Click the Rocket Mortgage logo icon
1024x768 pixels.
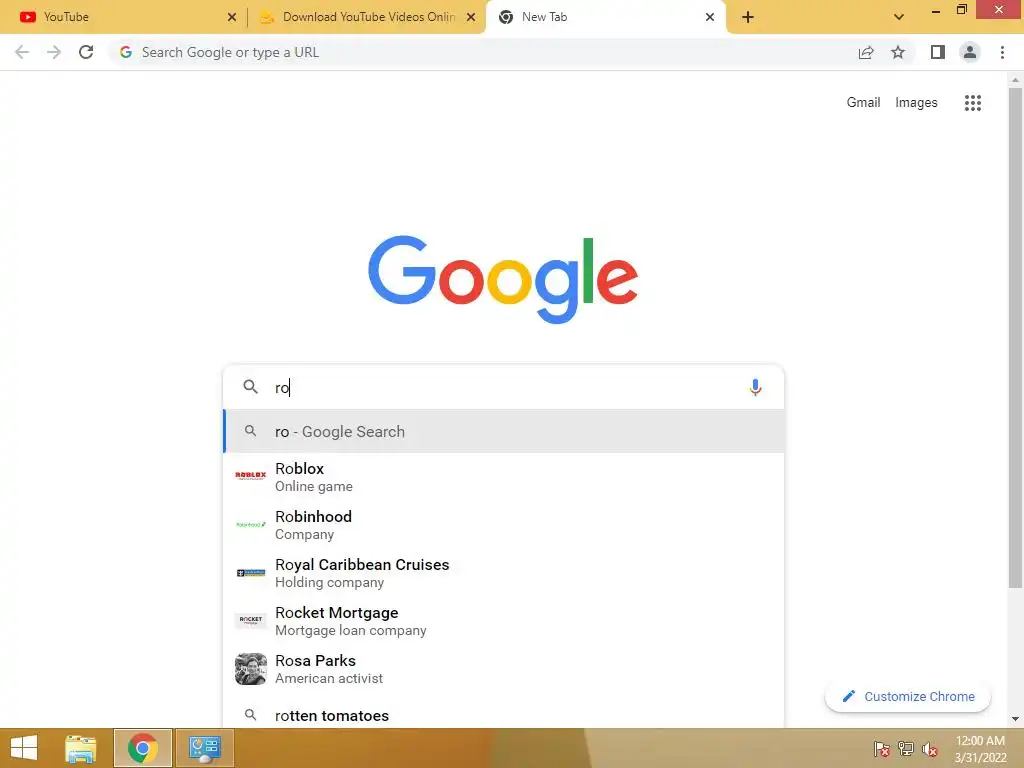pyautogui.click(x=251, y=620)
